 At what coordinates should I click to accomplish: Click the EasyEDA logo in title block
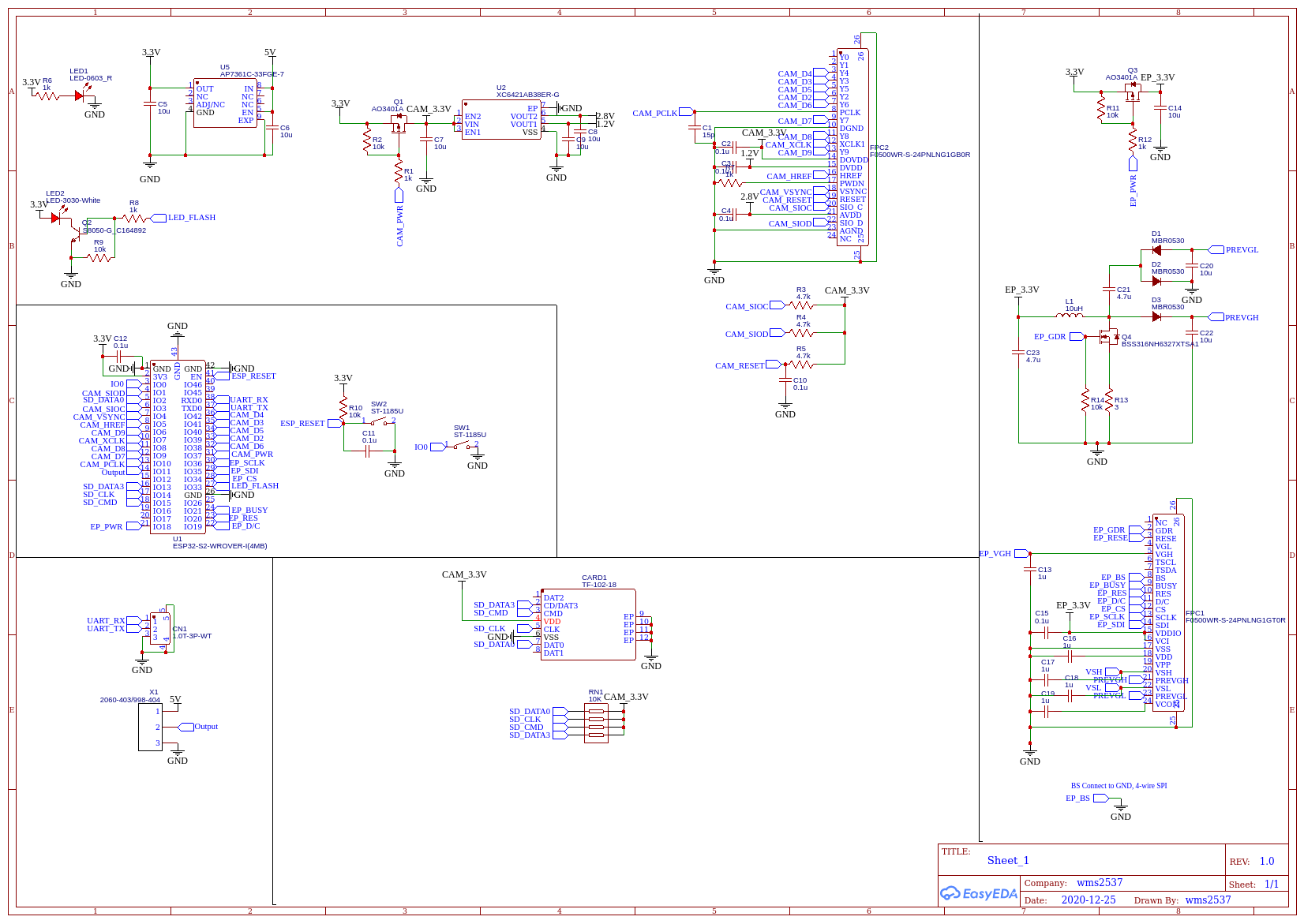(978, 893)
